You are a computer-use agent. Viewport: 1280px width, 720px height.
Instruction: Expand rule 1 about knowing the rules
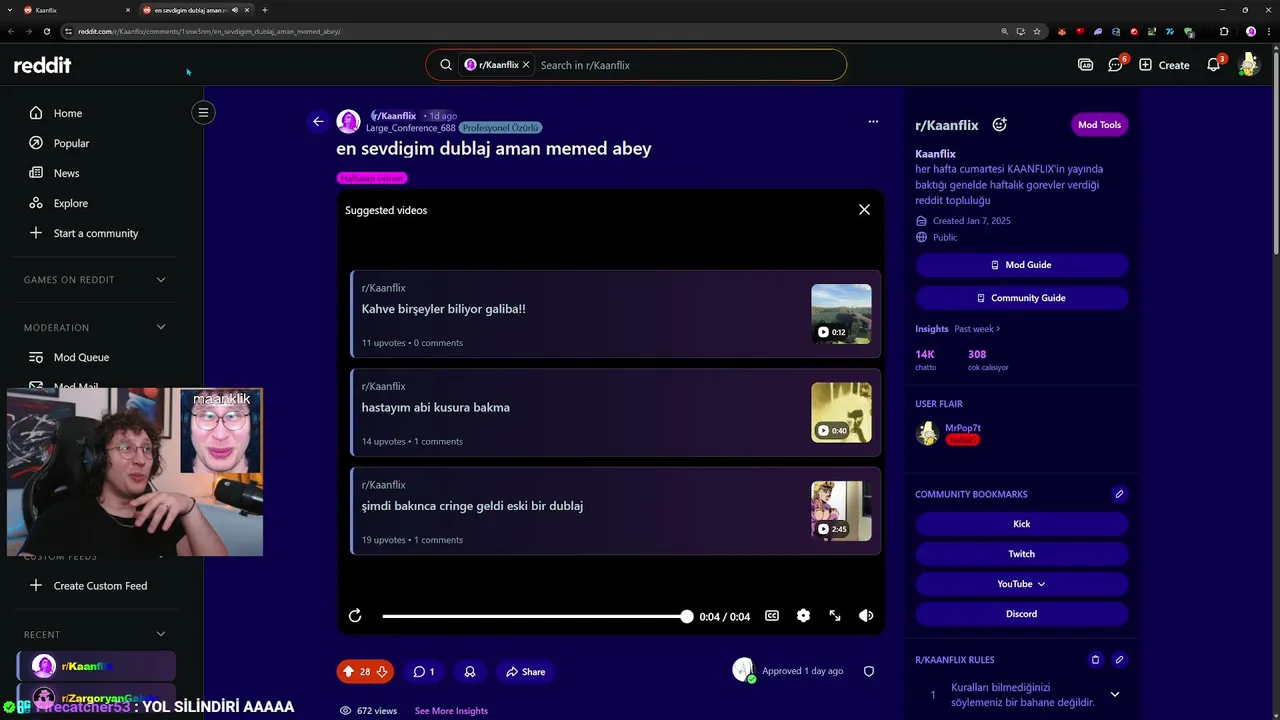[1115, 695]
